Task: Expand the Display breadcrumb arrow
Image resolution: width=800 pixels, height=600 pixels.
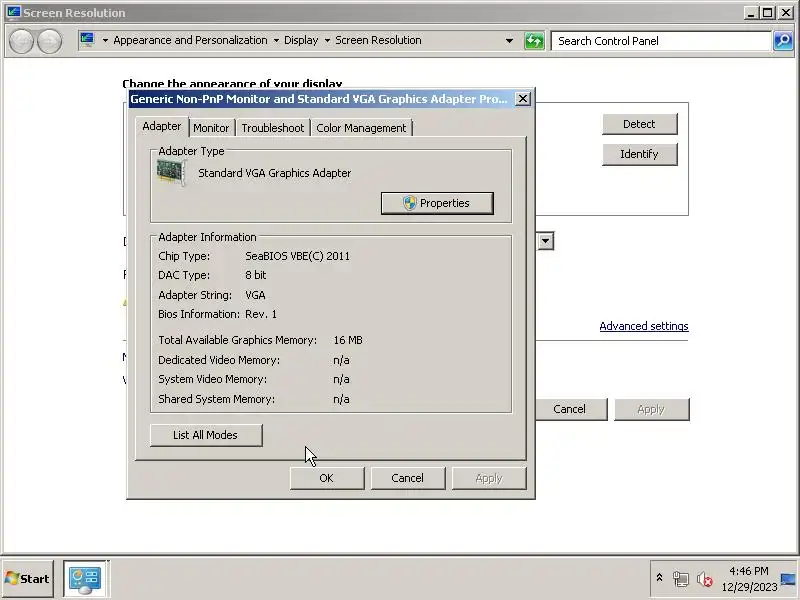Action: (x=327, y=40)
